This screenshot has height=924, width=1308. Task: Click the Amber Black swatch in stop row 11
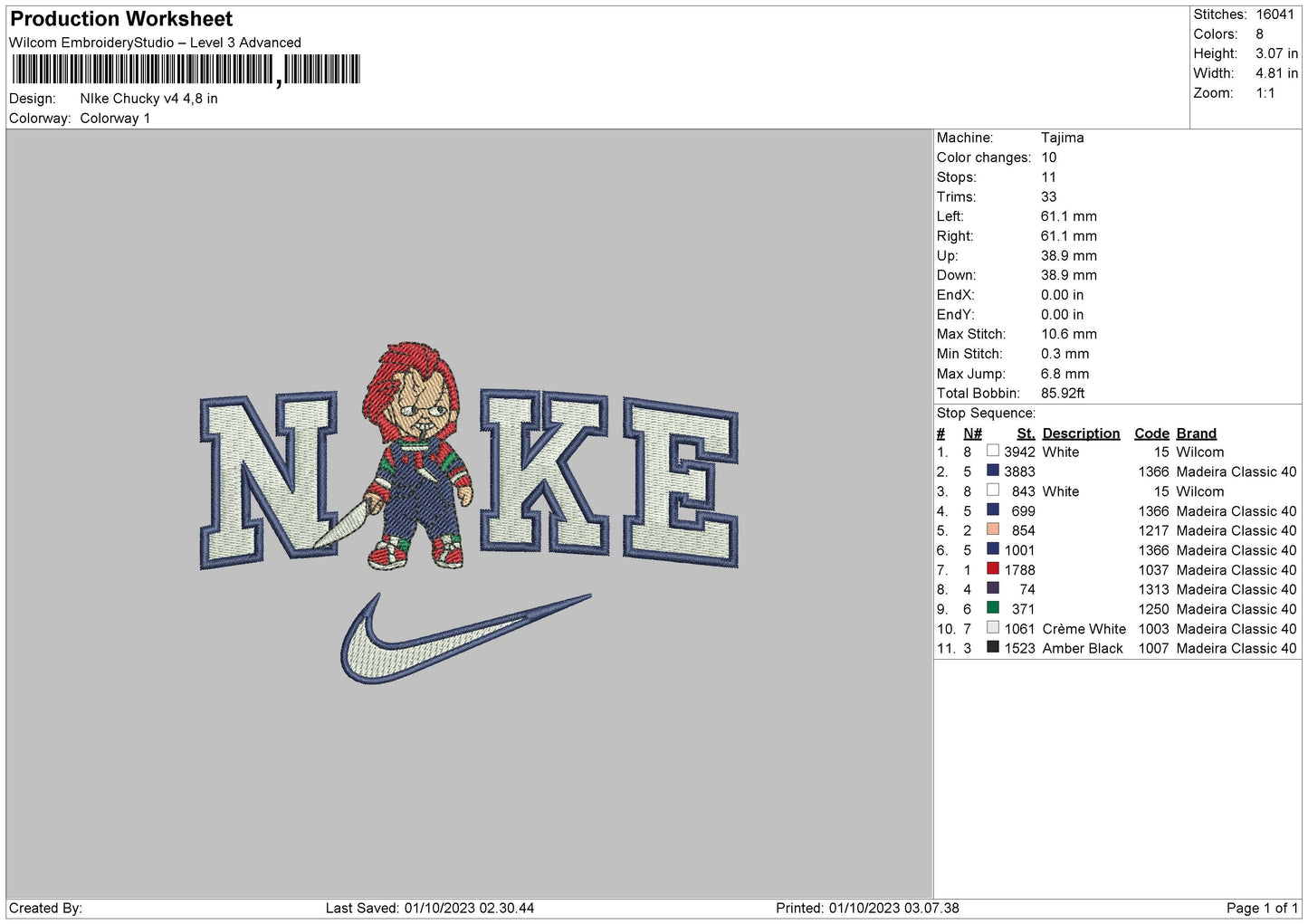point(993,647)
